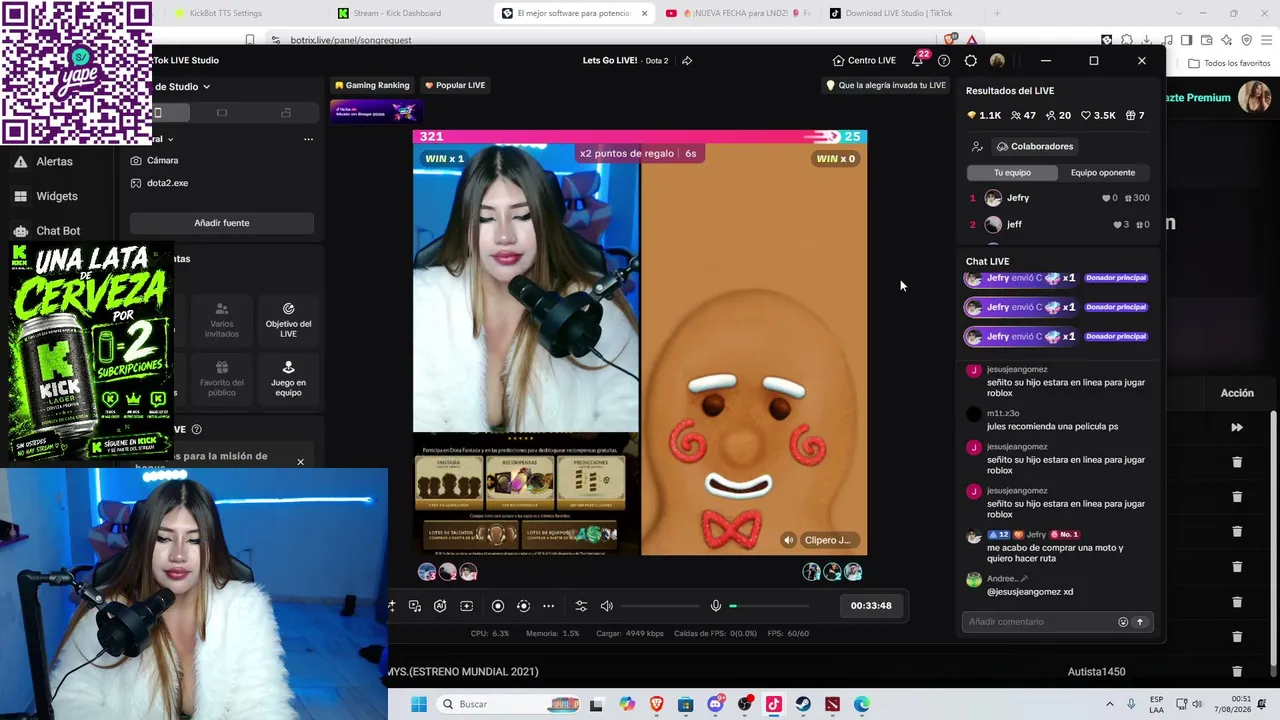Screen dimensions: 1280x720
Task: Expand the scene dropdown arrow above sources
Action: [170, 139]
